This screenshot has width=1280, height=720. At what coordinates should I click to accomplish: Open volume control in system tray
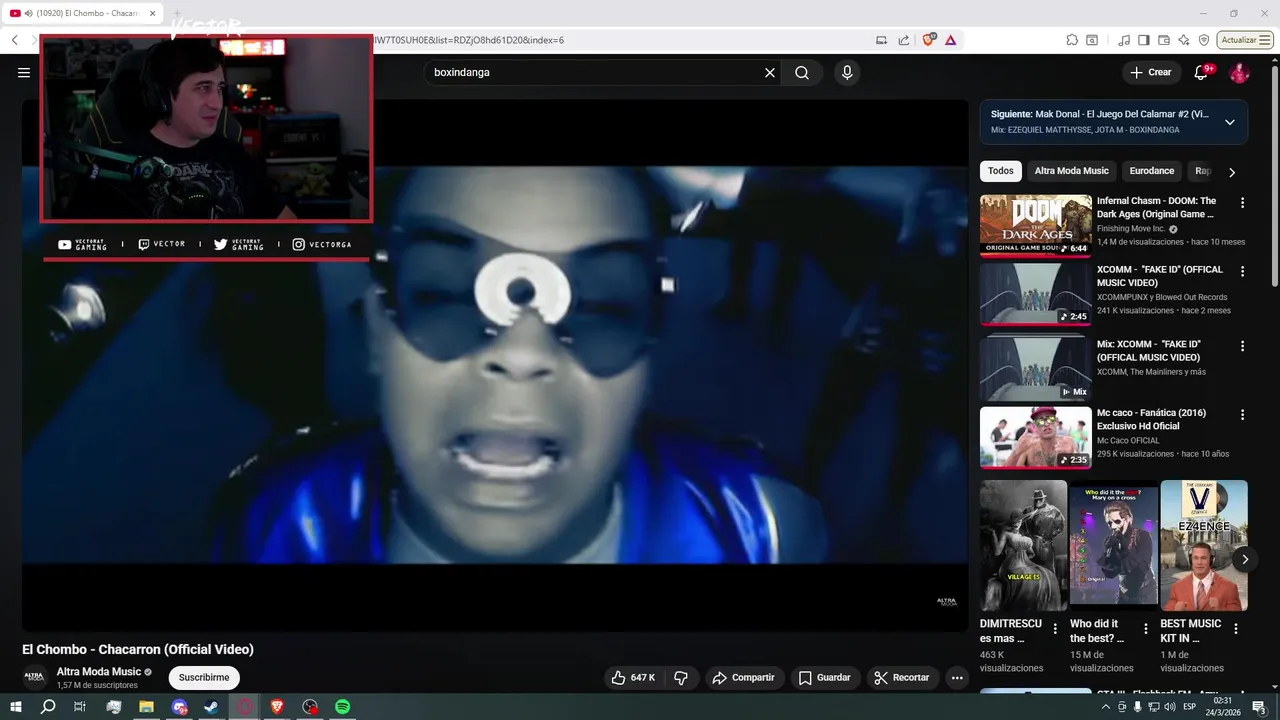pos(1170,707)
